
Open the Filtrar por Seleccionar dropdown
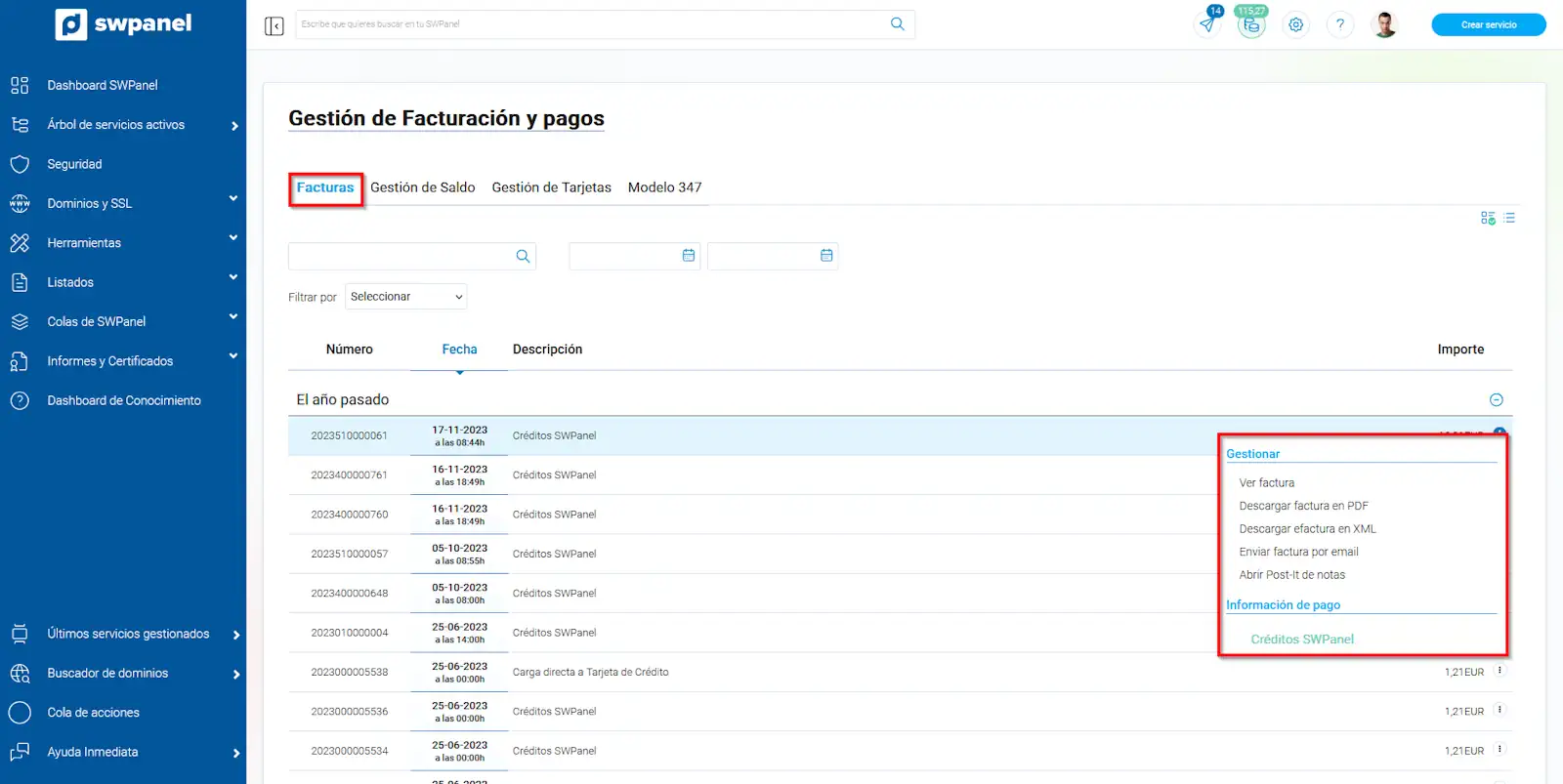pos(406,297)
